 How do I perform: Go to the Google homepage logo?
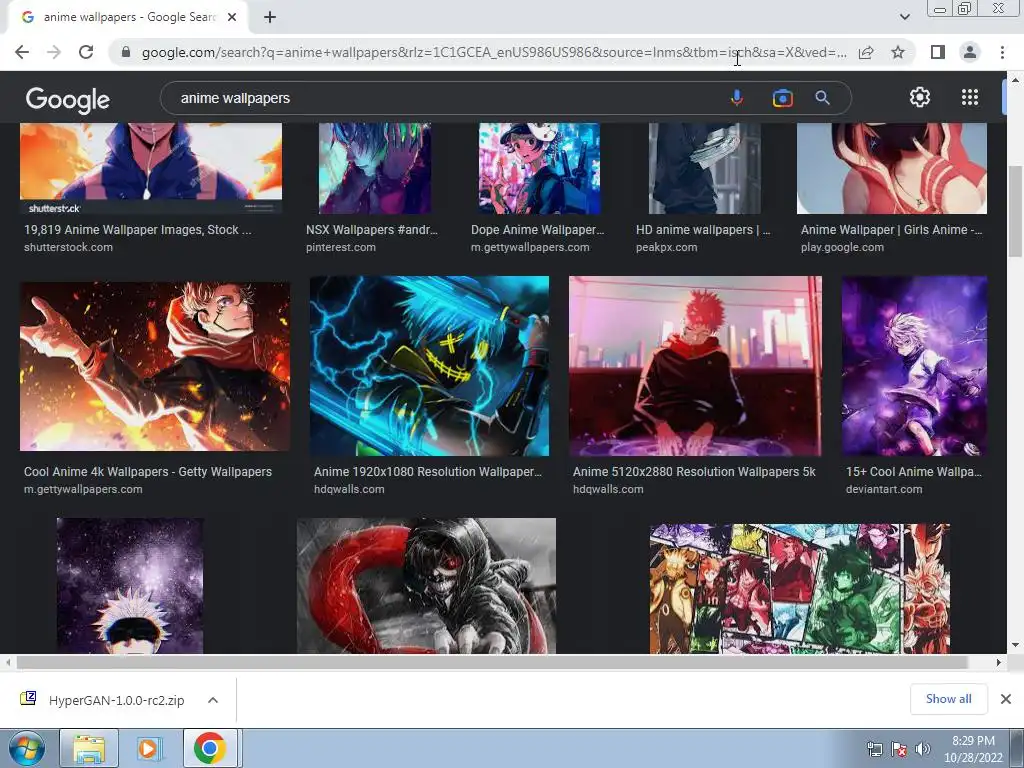point(68,99)
